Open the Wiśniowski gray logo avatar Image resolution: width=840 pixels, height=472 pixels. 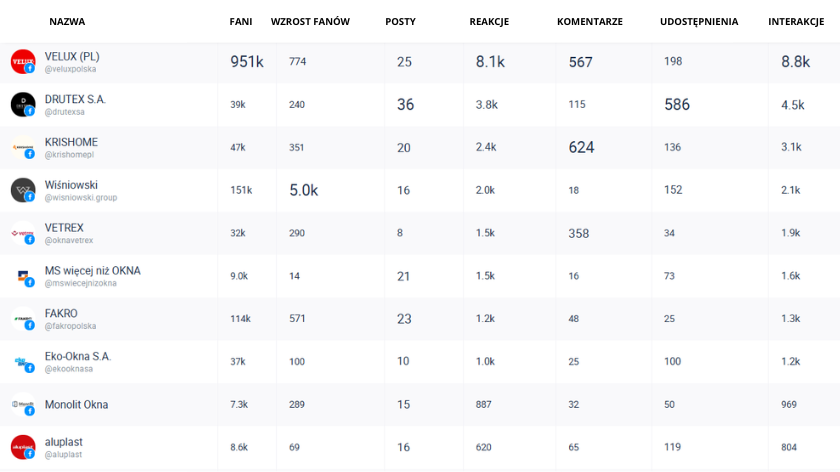(23, 190)
